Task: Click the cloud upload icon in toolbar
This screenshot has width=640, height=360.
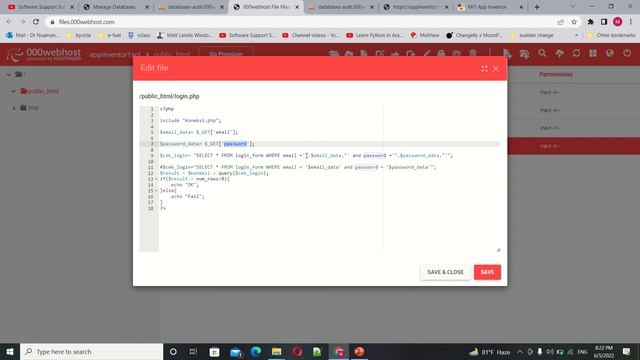Action: (x=559, y=53)
